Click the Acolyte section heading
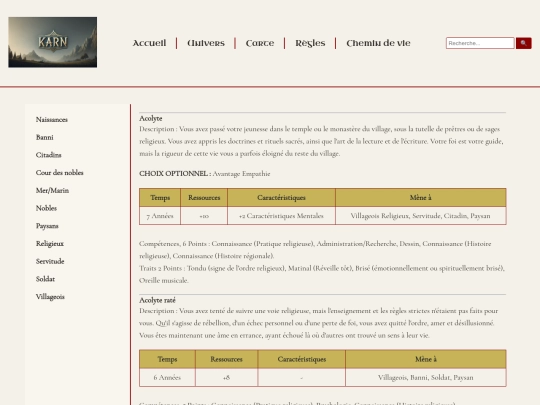This screenshot has width=540, height=405. [x=151, y=118]
